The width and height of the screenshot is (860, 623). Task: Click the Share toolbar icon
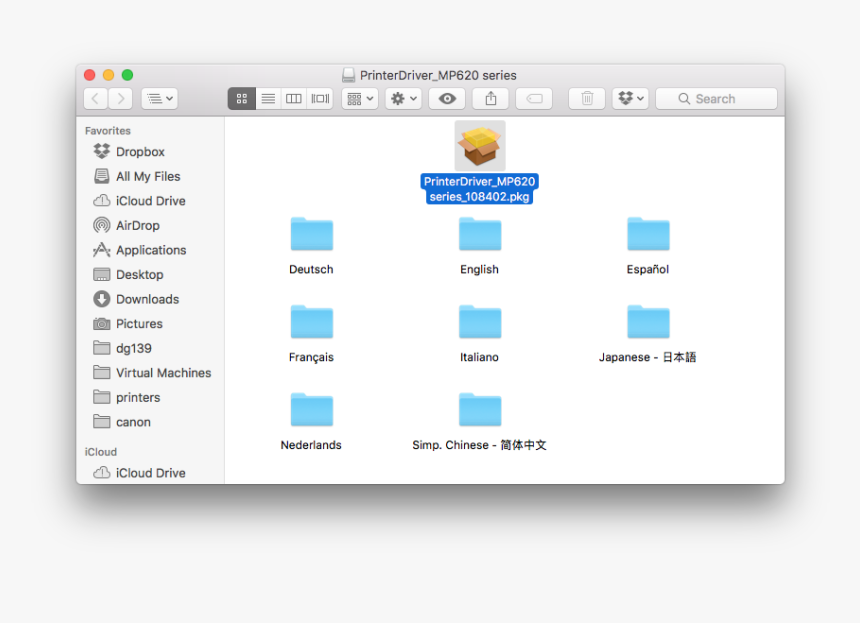coord(491,99)
